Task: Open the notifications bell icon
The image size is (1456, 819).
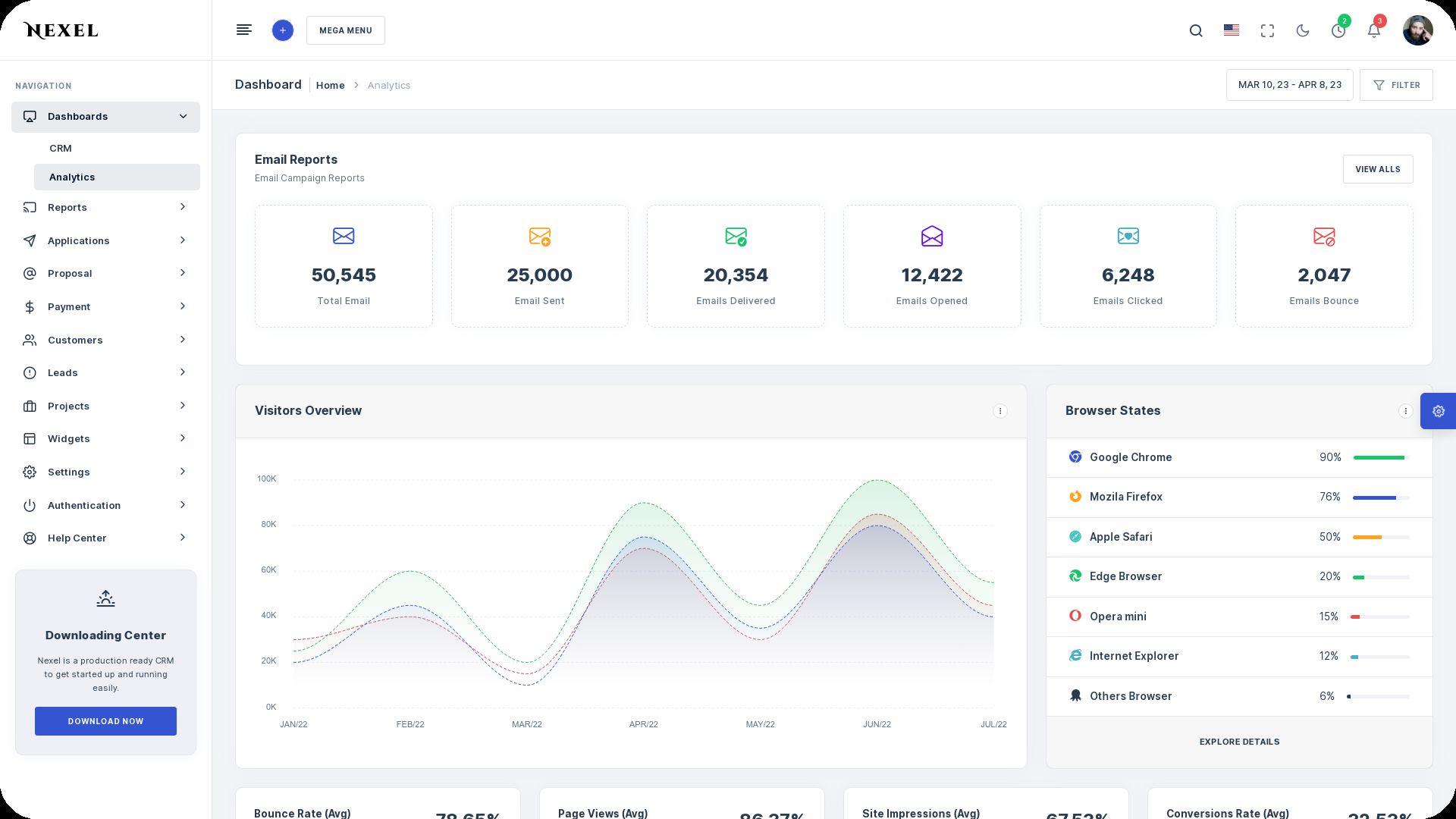Action: click(1373, 31)
